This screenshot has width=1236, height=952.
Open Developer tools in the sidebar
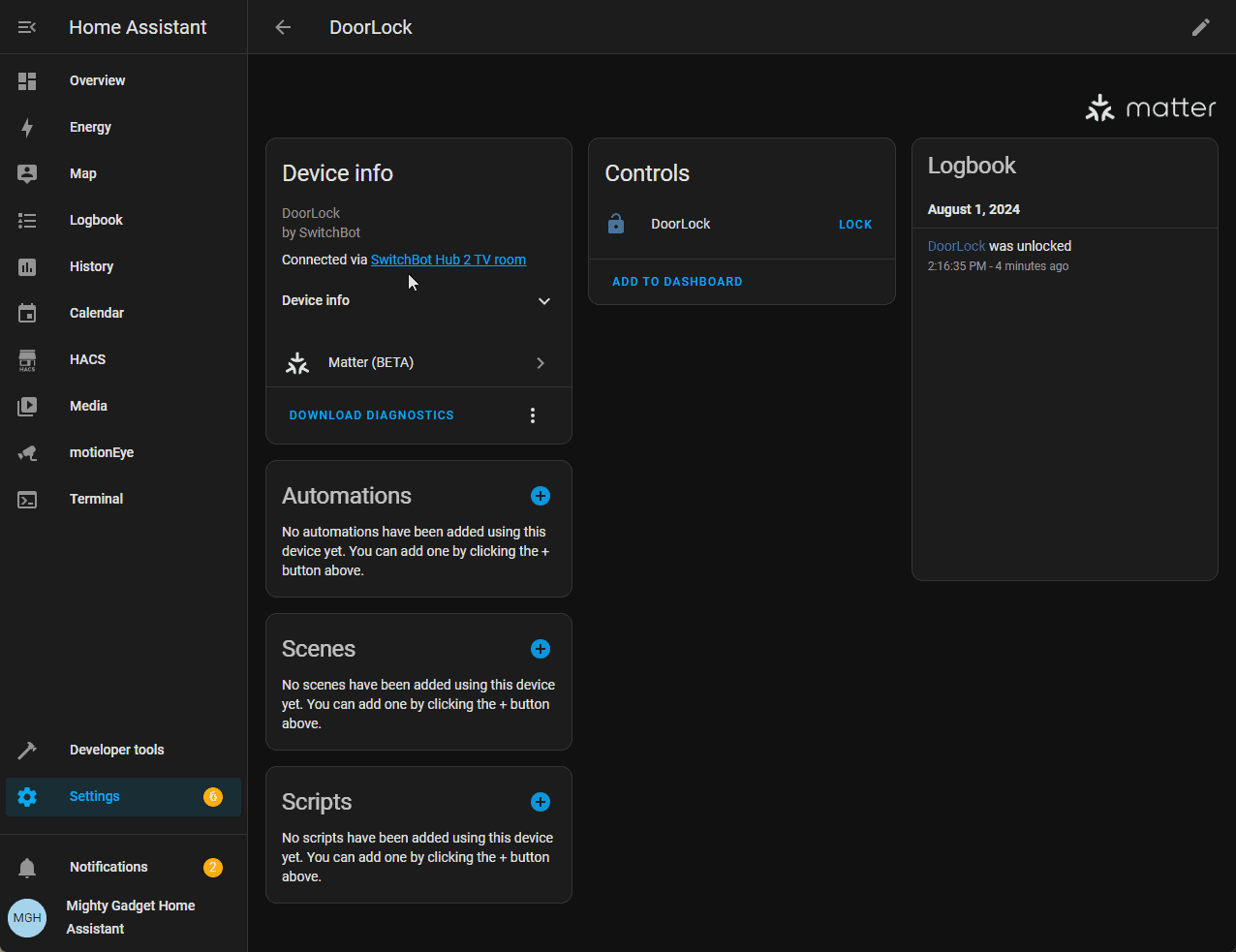[116, 750]
